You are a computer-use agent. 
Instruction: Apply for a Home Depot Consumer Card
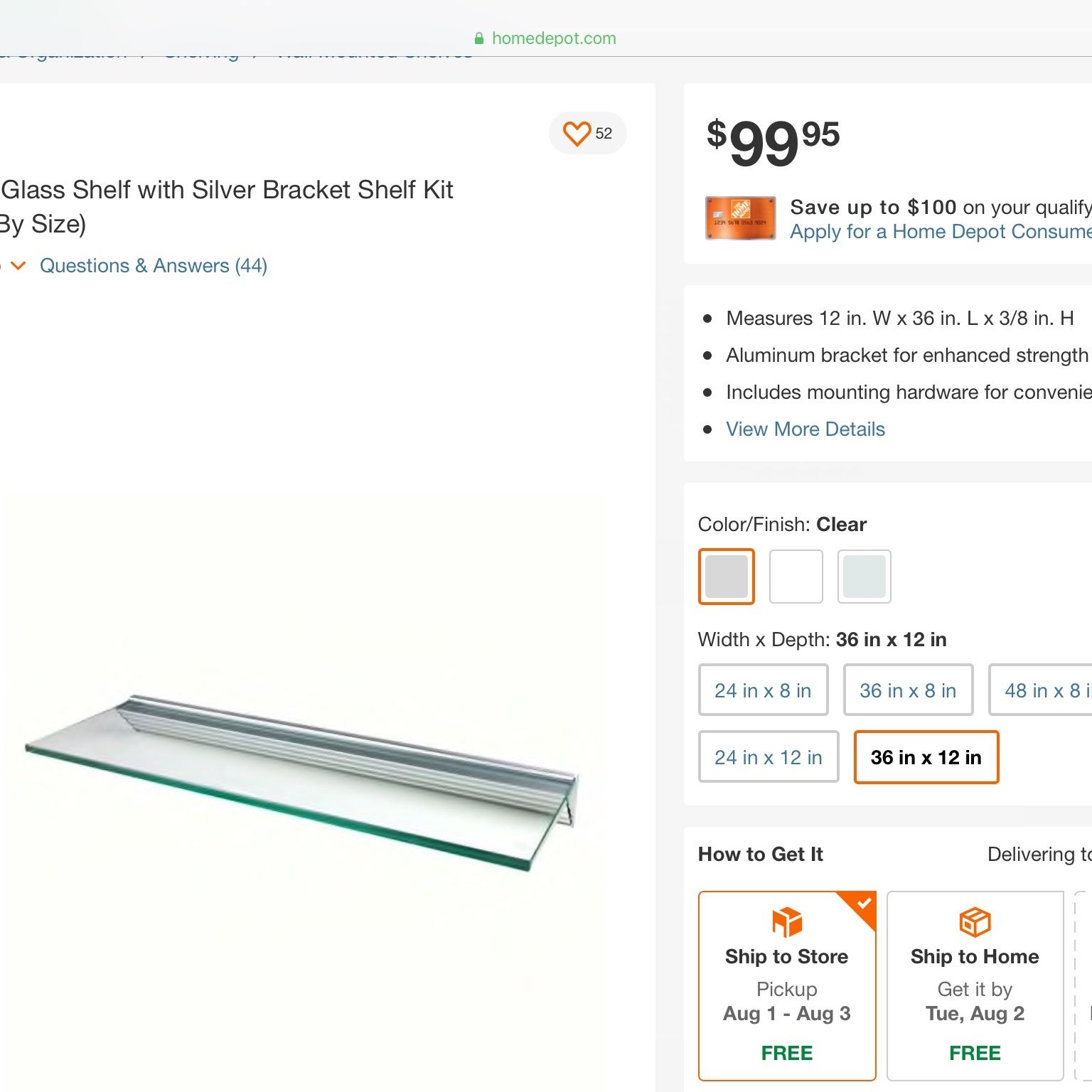pyautogui.click(x=941, y=232)
